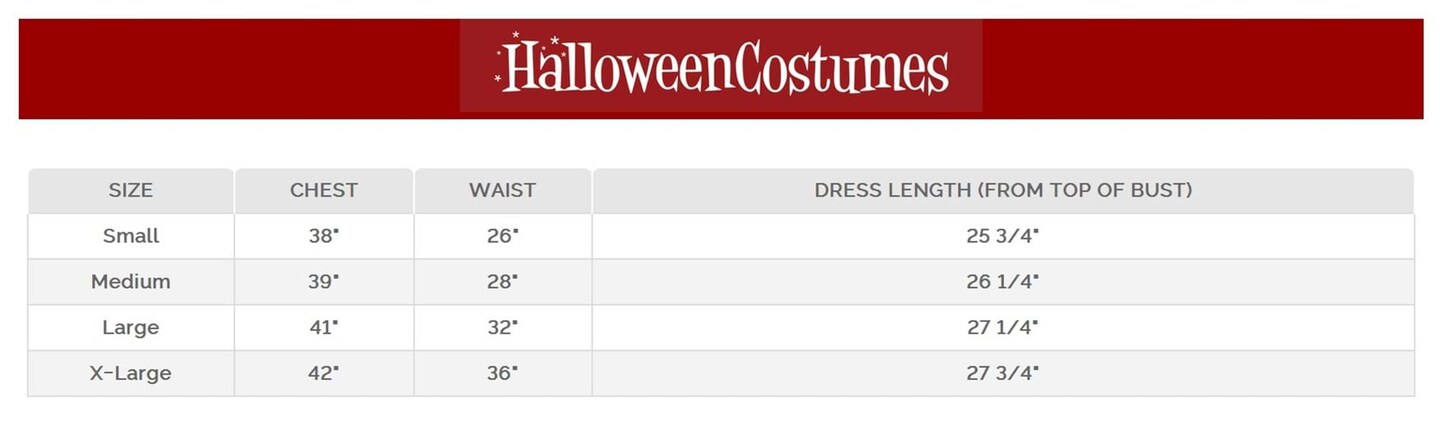Click the 26" waist measurement cell
The width and height of the screenshot is (1440, 424).
502,236
